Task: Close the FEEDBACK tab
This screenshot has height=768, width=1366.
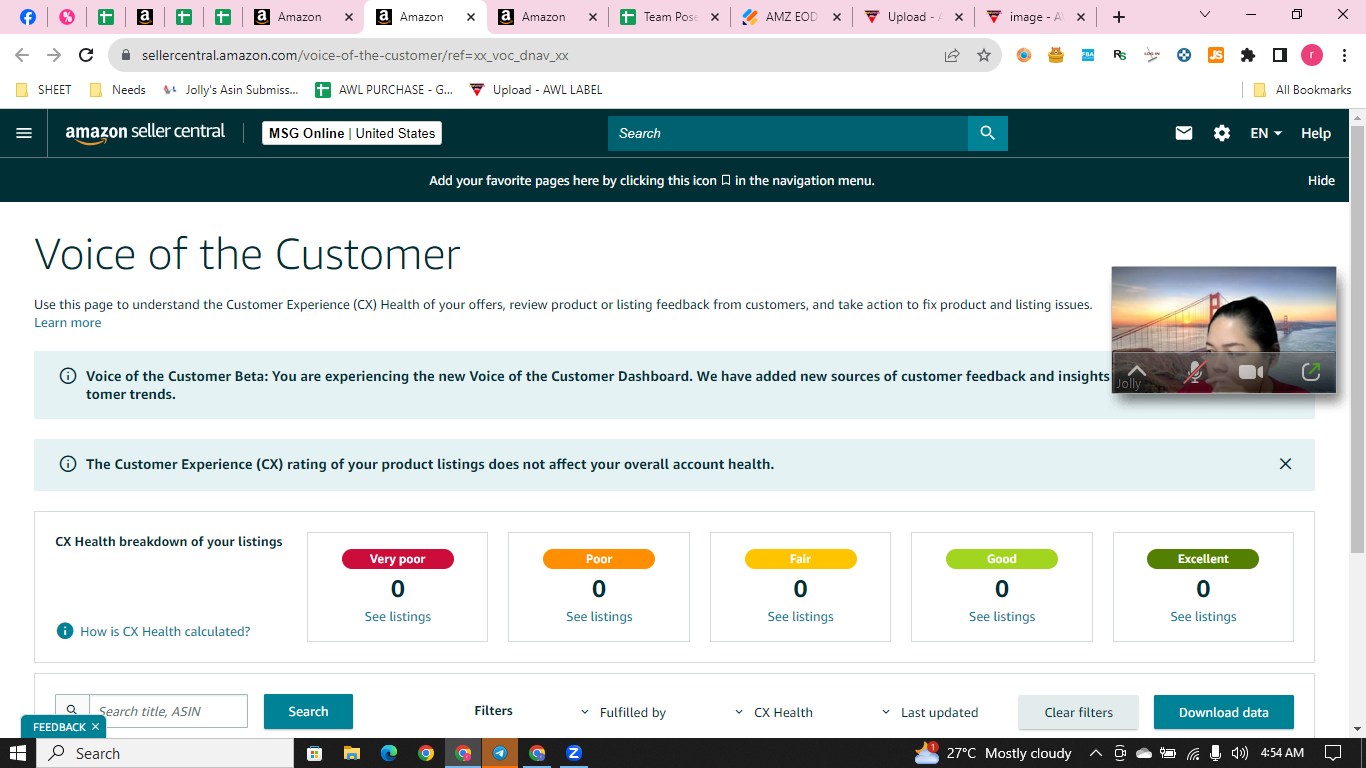Action: [x=95, y=727]
